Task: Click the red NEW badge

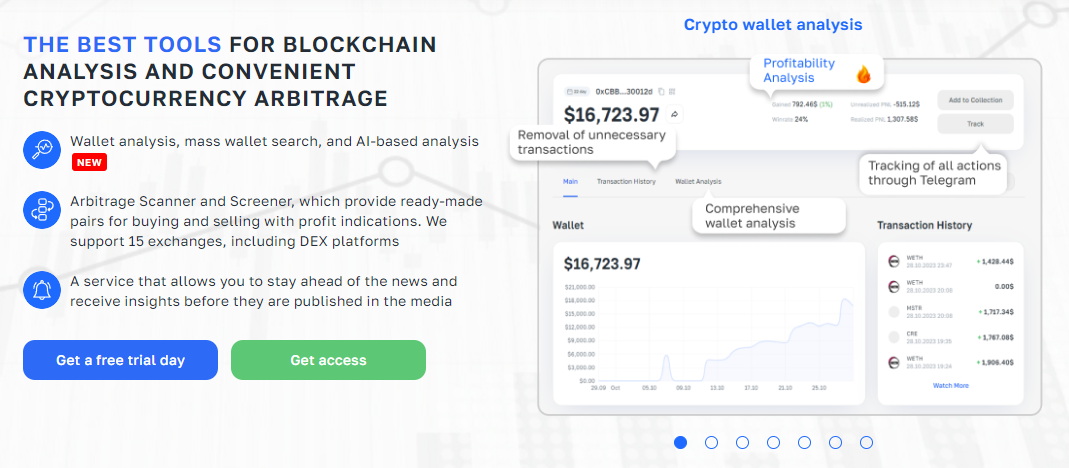Action: coord(89,162)
